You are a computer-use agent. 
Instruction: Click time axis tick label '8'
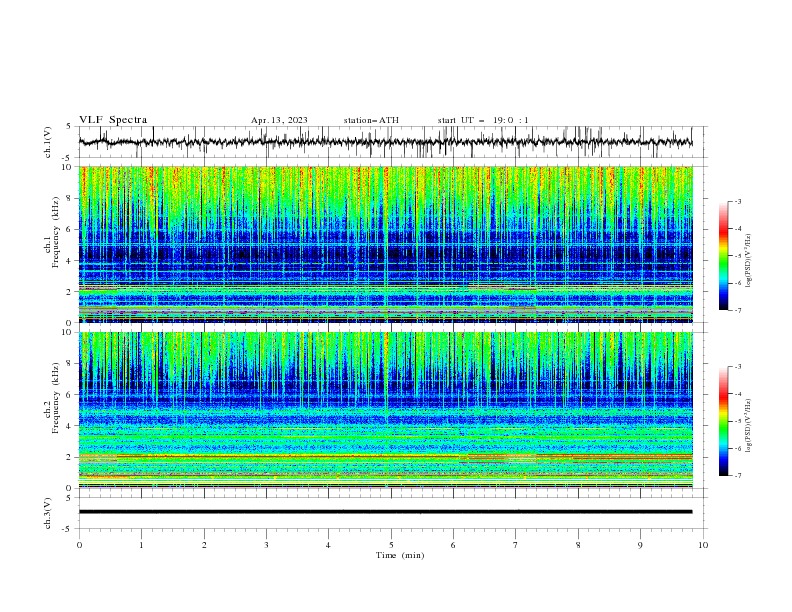578,545
